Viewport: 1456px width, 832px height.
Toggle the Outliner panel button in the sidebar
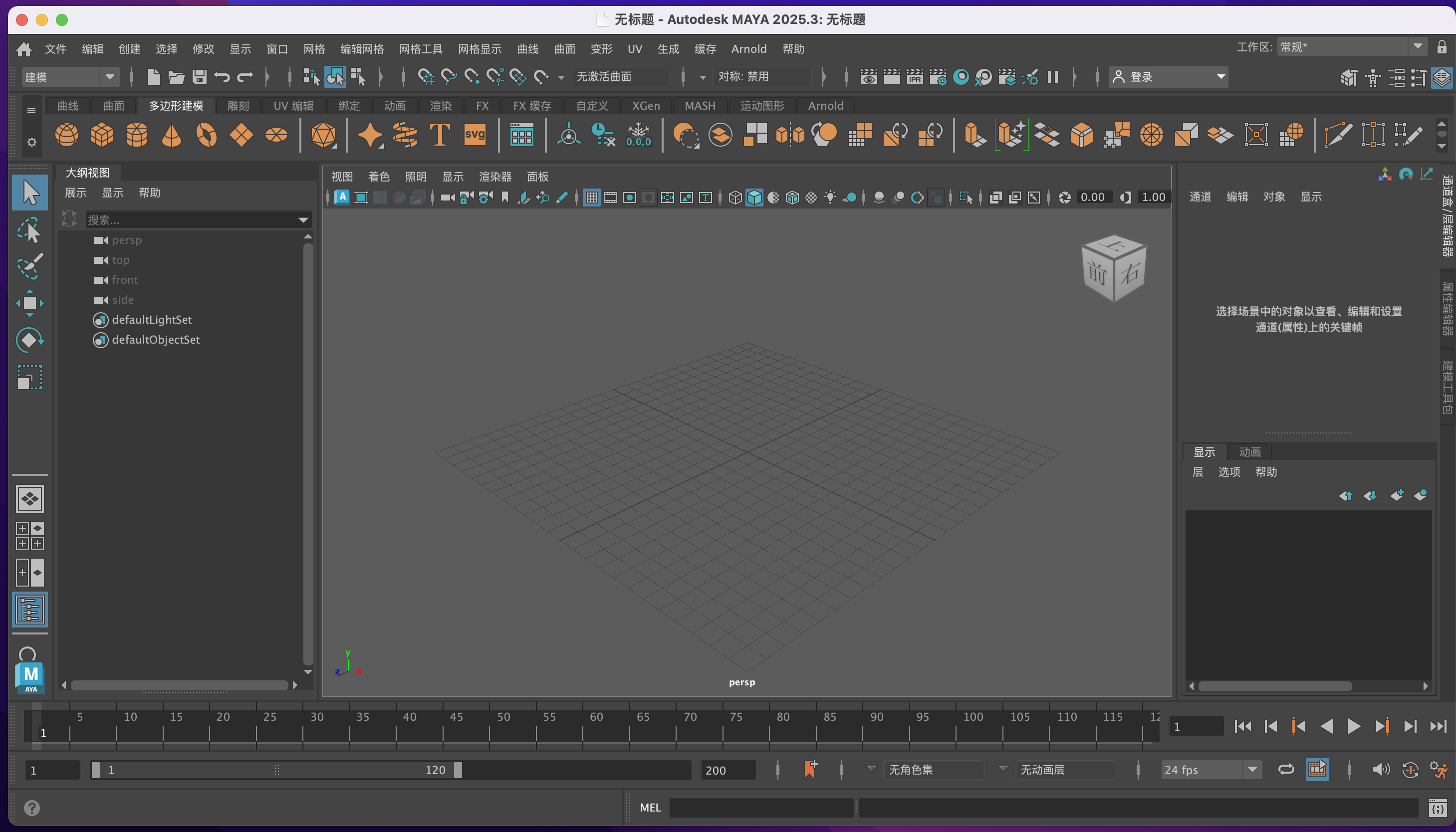coord(30,611)
